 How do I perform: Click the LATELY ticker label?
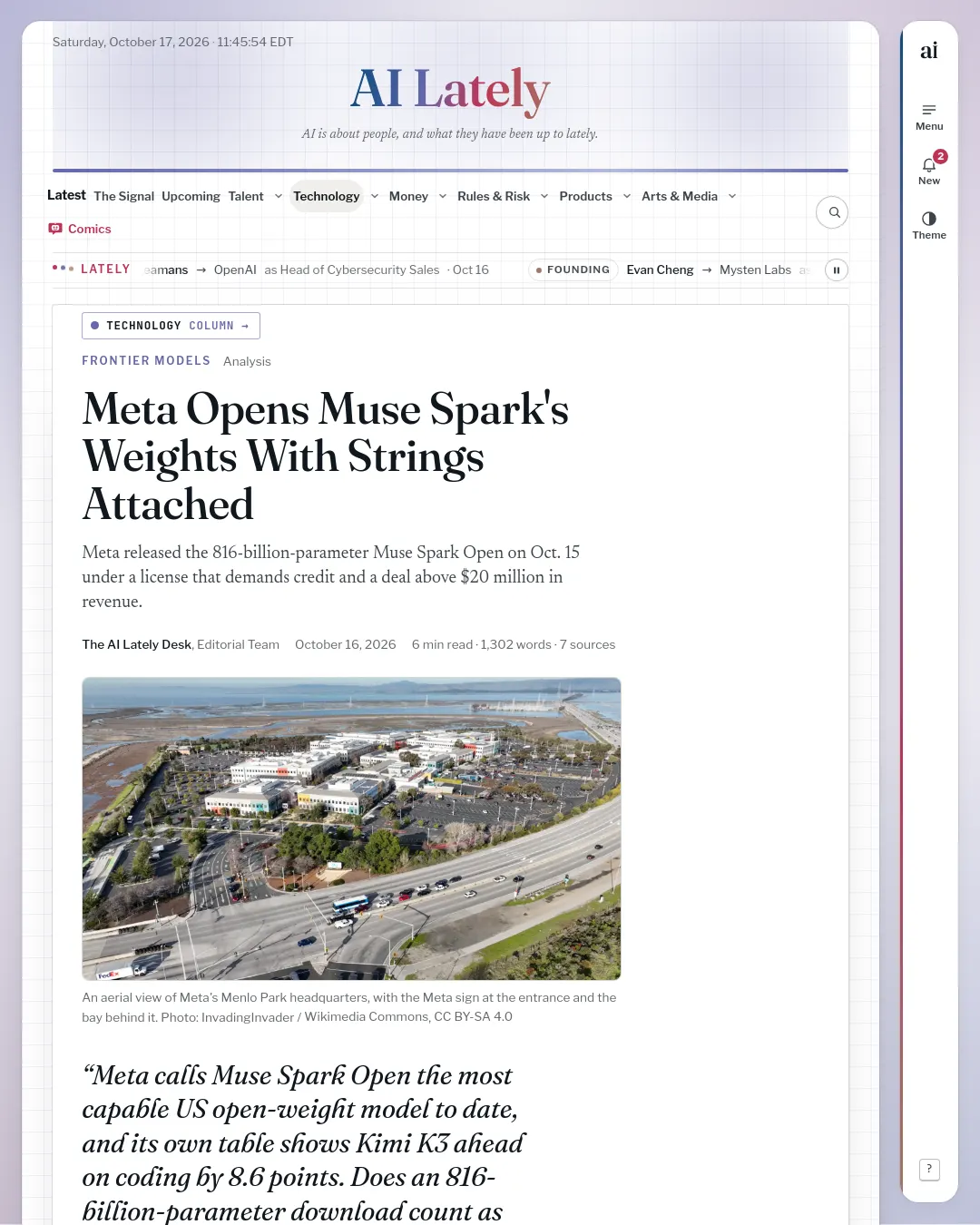[105, 269]
